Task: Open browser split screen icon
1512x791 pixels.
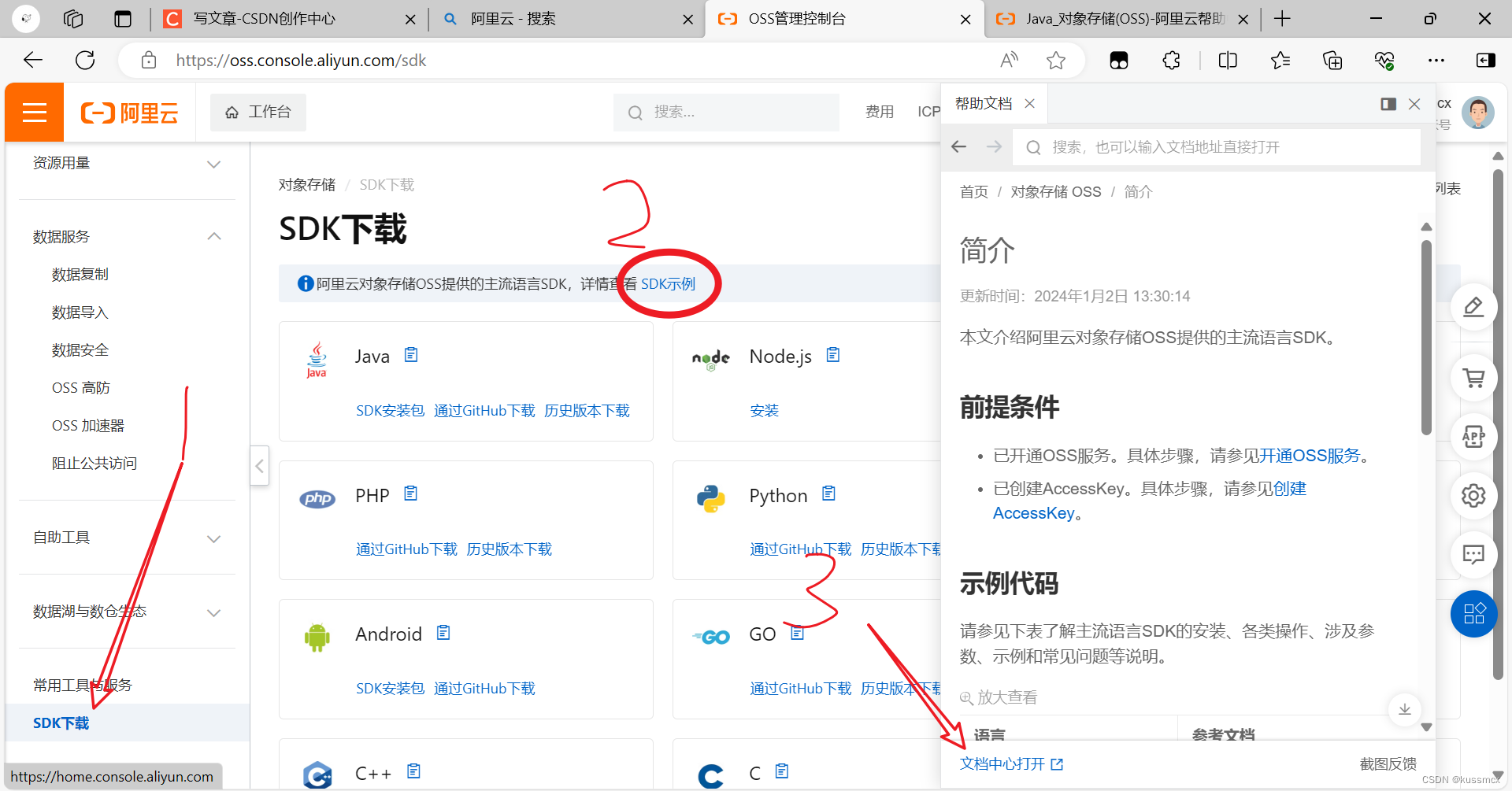Action: 1228,60
